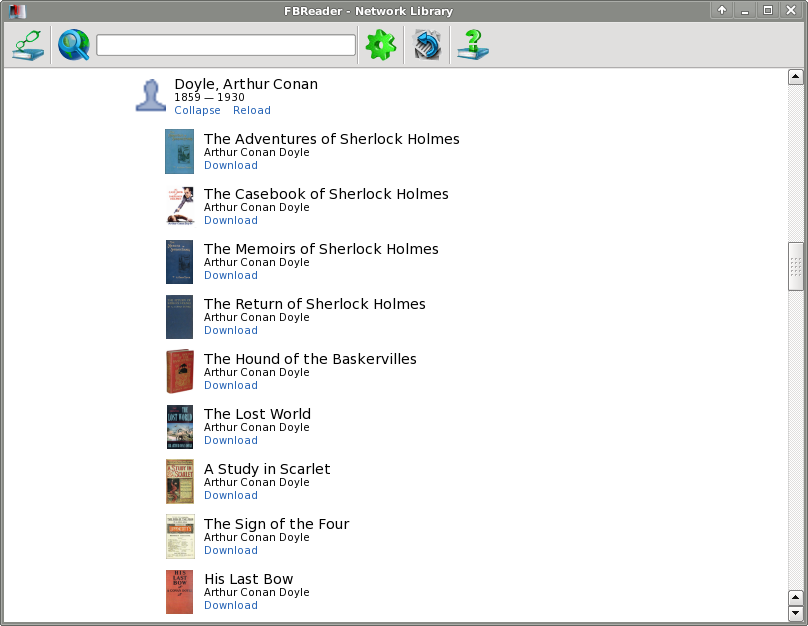Click The Casebook of Sherlock Holmes cover

(x=180, y=207)
